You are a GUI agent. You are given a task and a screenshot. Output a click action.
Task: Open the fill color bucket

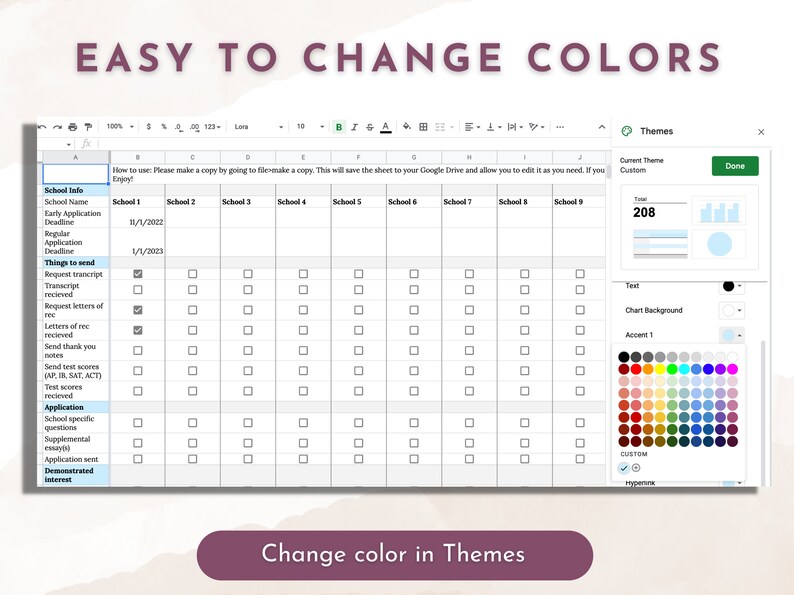click(407, 127)
